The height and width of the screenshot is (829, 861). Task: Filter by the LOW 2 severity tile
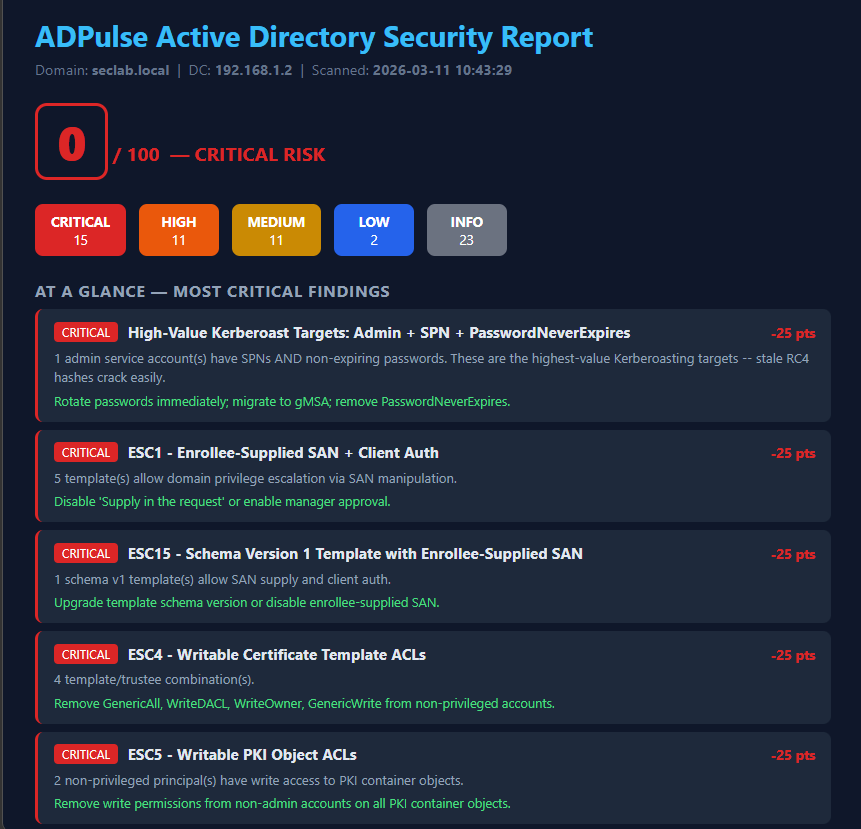[374, 230]
